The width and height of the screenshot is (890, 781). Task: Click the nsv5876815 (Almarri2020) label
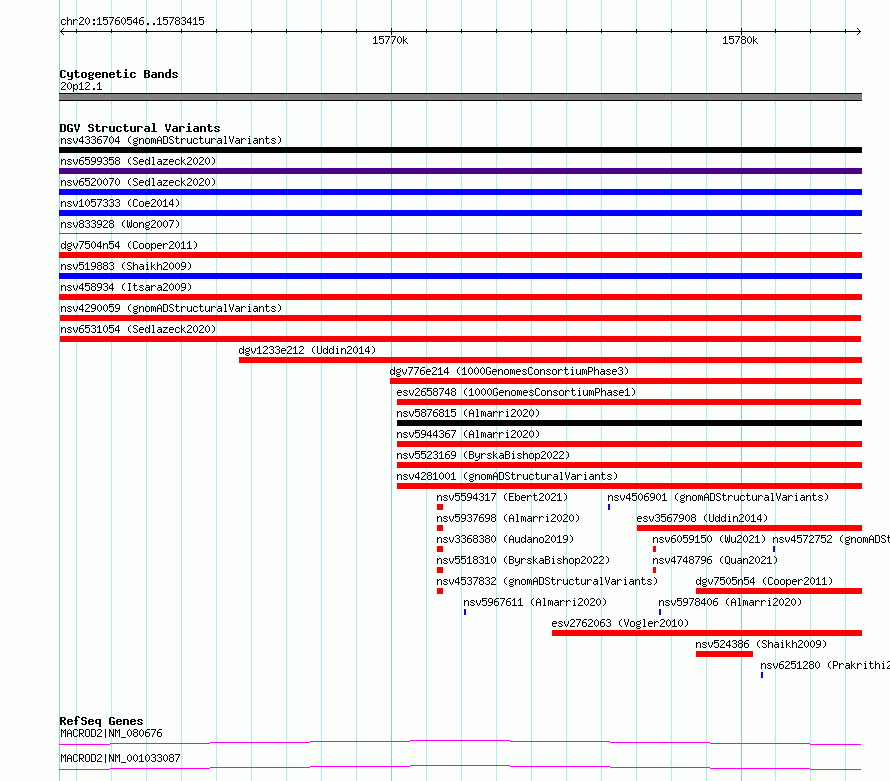click(x=468, y=413)
